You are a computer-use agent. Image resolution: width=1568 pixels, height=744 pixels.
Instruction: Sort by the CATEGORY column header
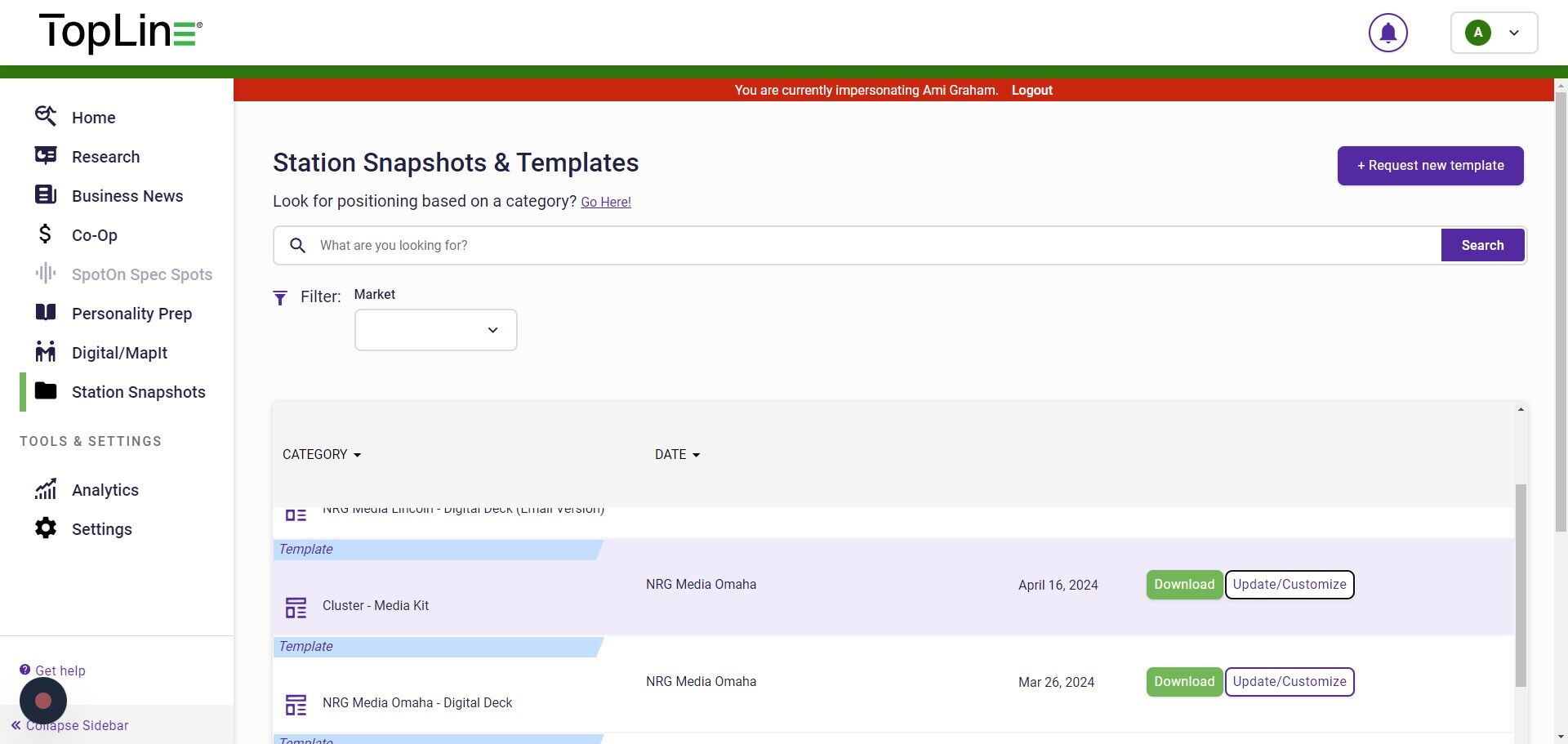[321, 455]
